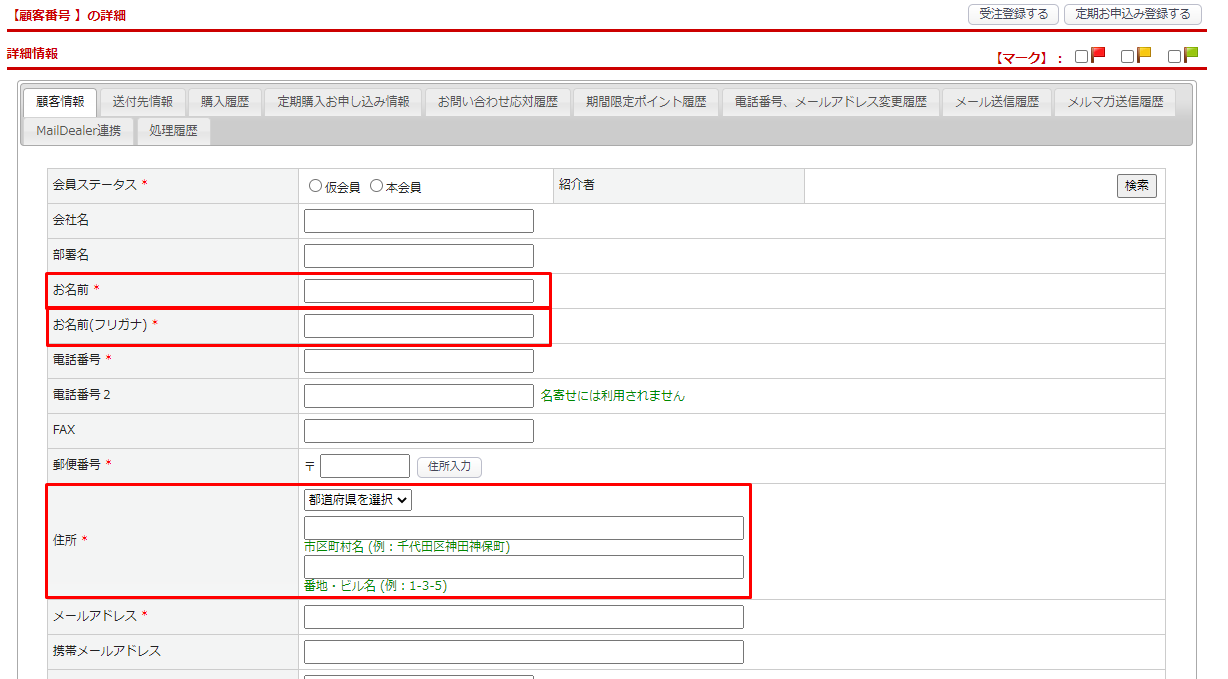
Task: View the 処理履歴 tab
Action: (x=173, y=131)
